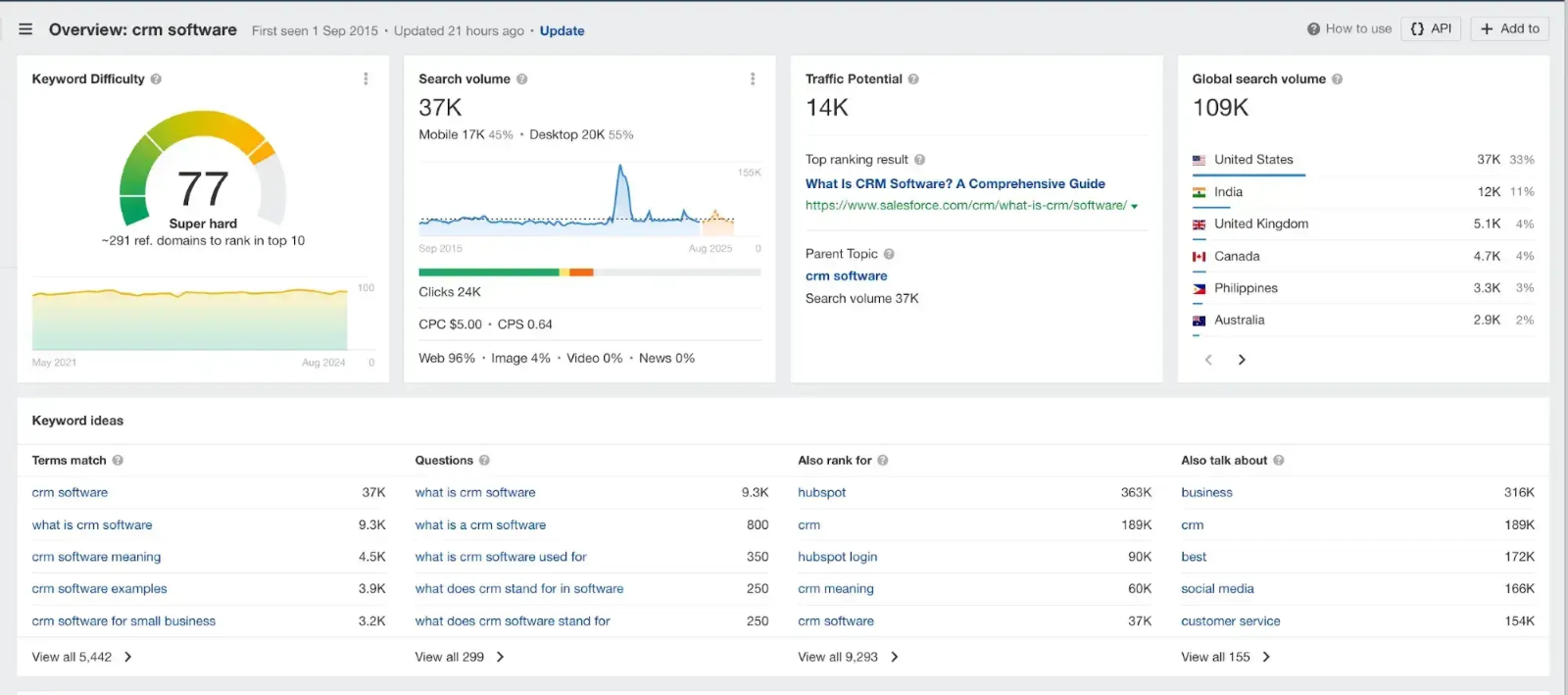Screen dimensions: 1568x695
Task: Click the Global search volume help icon
Action: pyautogui.click(x=1337, y=79)
